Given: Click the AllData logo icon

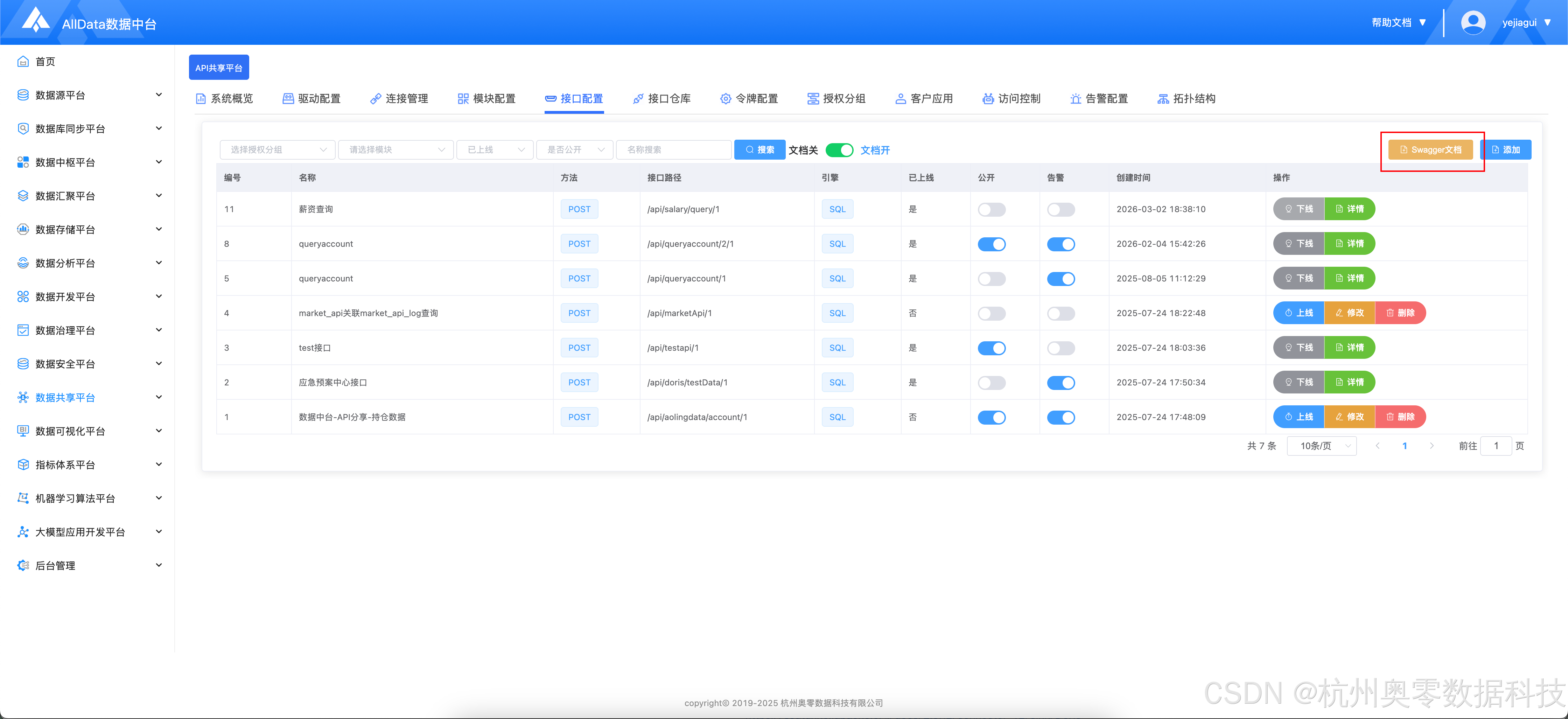Looking at the screenshot, I should point(35,20).
